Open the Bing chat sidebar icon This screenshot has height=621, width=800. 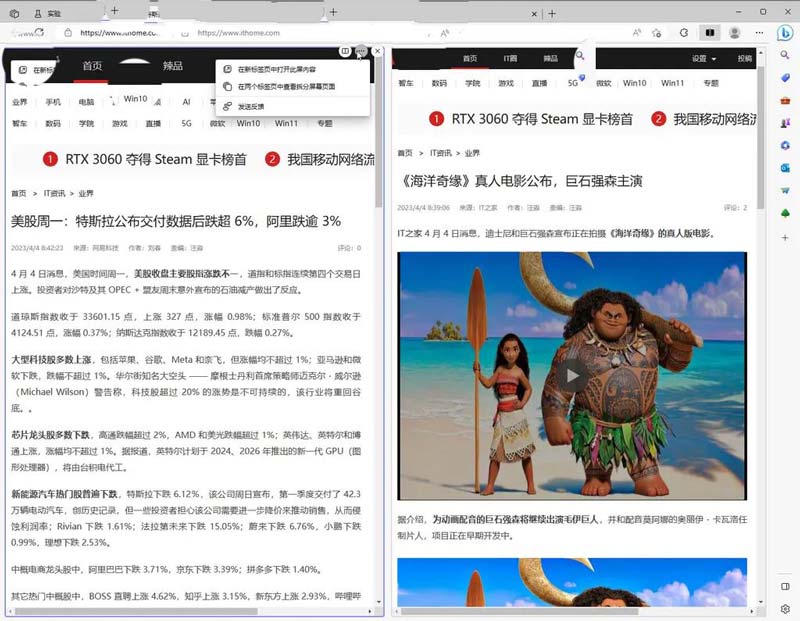point(785,33)
